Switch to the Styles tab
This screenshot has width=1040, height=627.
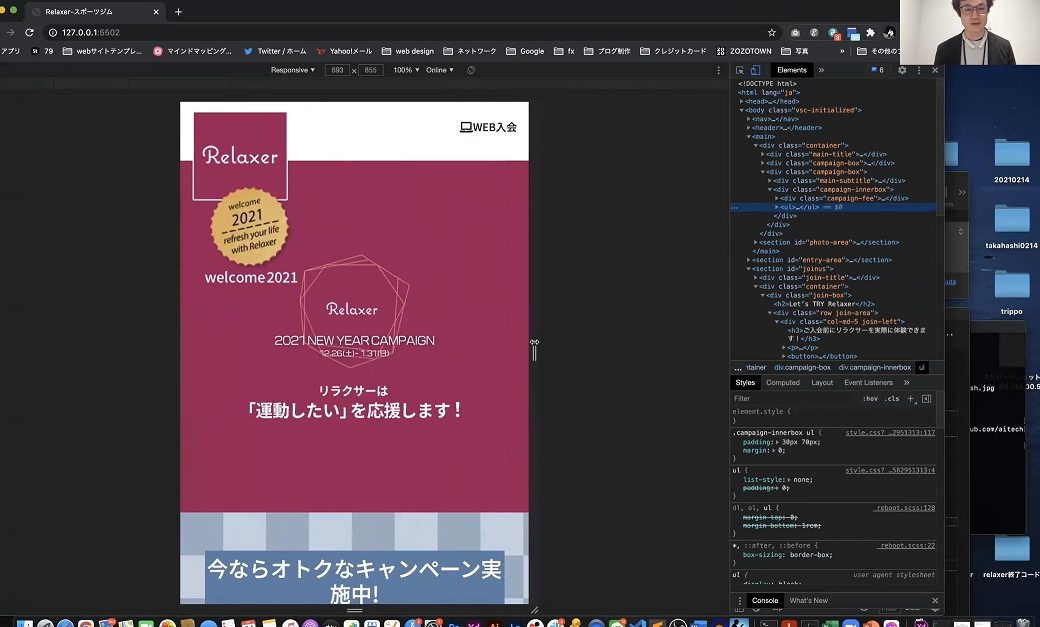pyautogui.click(x=745, y=383)
